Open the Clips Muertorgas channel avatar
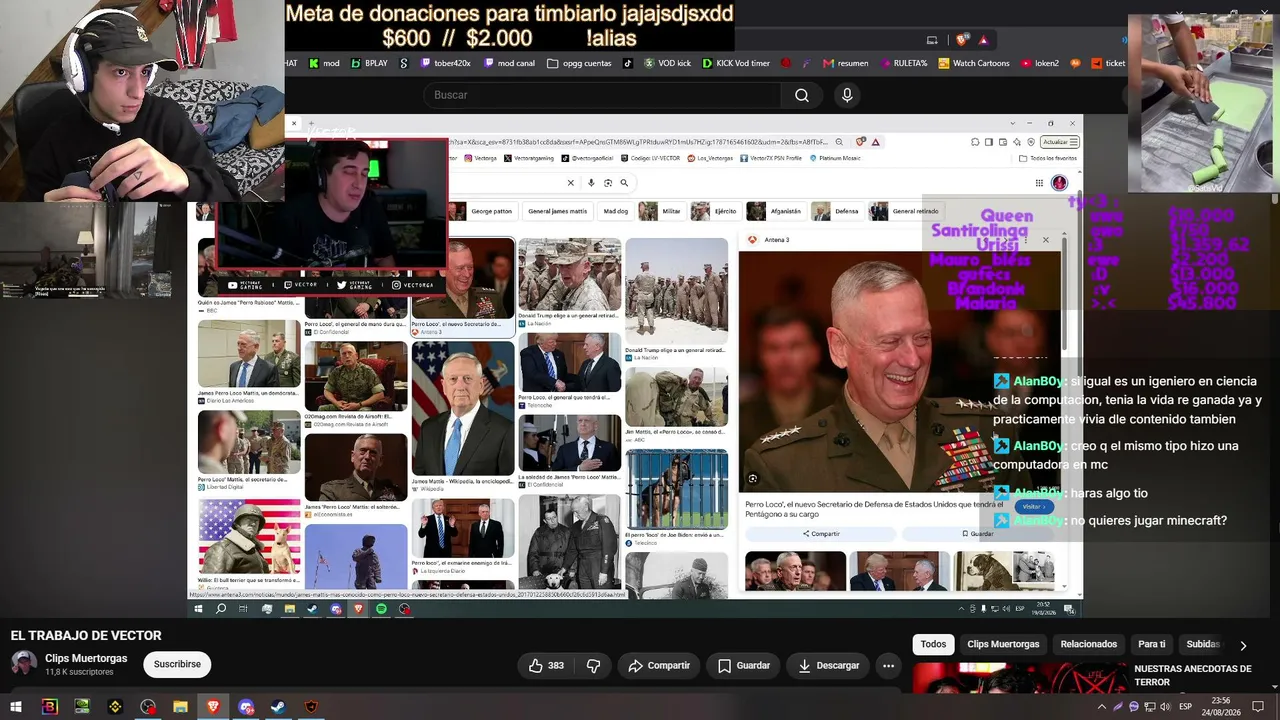The width and height of the screenshot is (1280, 720). coord(24,664)
